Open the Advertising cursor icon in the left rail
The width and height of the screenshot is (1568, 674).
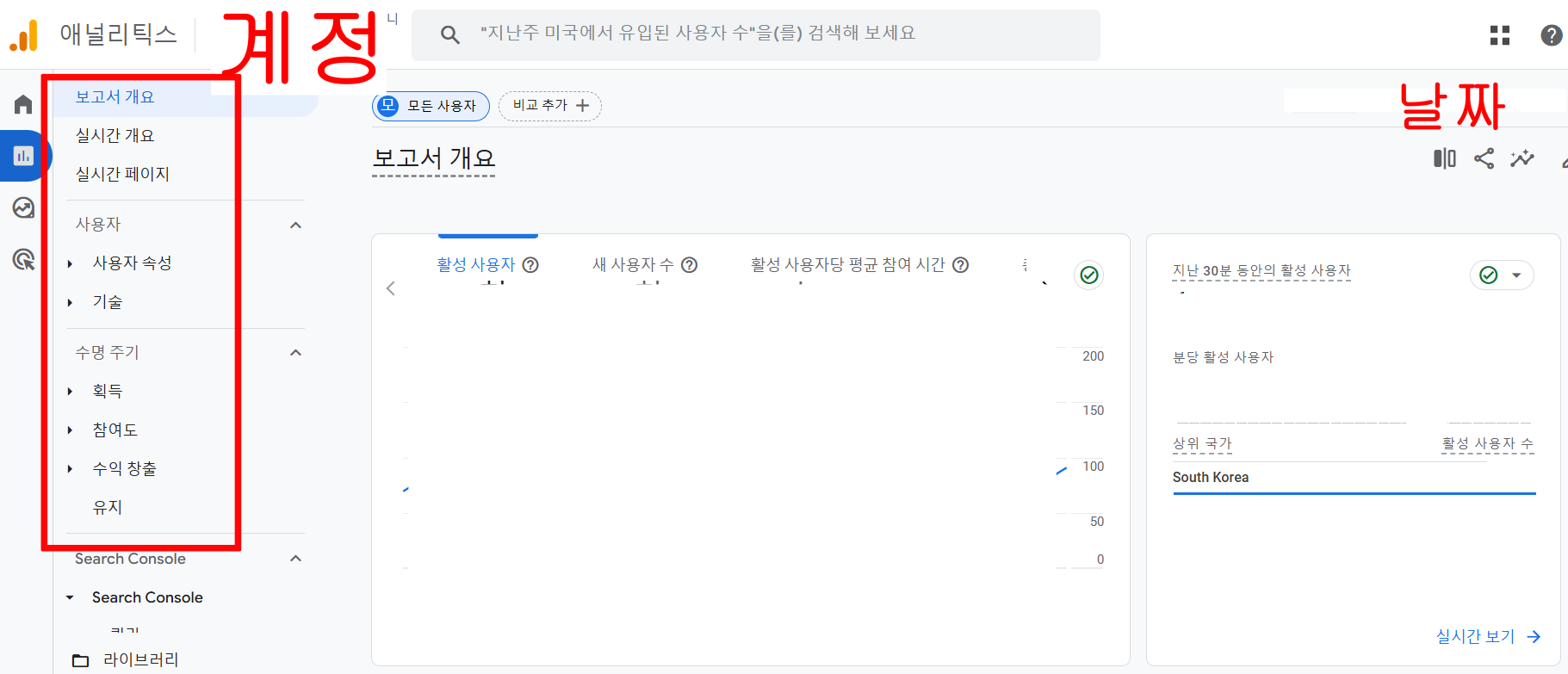[23, 259]
